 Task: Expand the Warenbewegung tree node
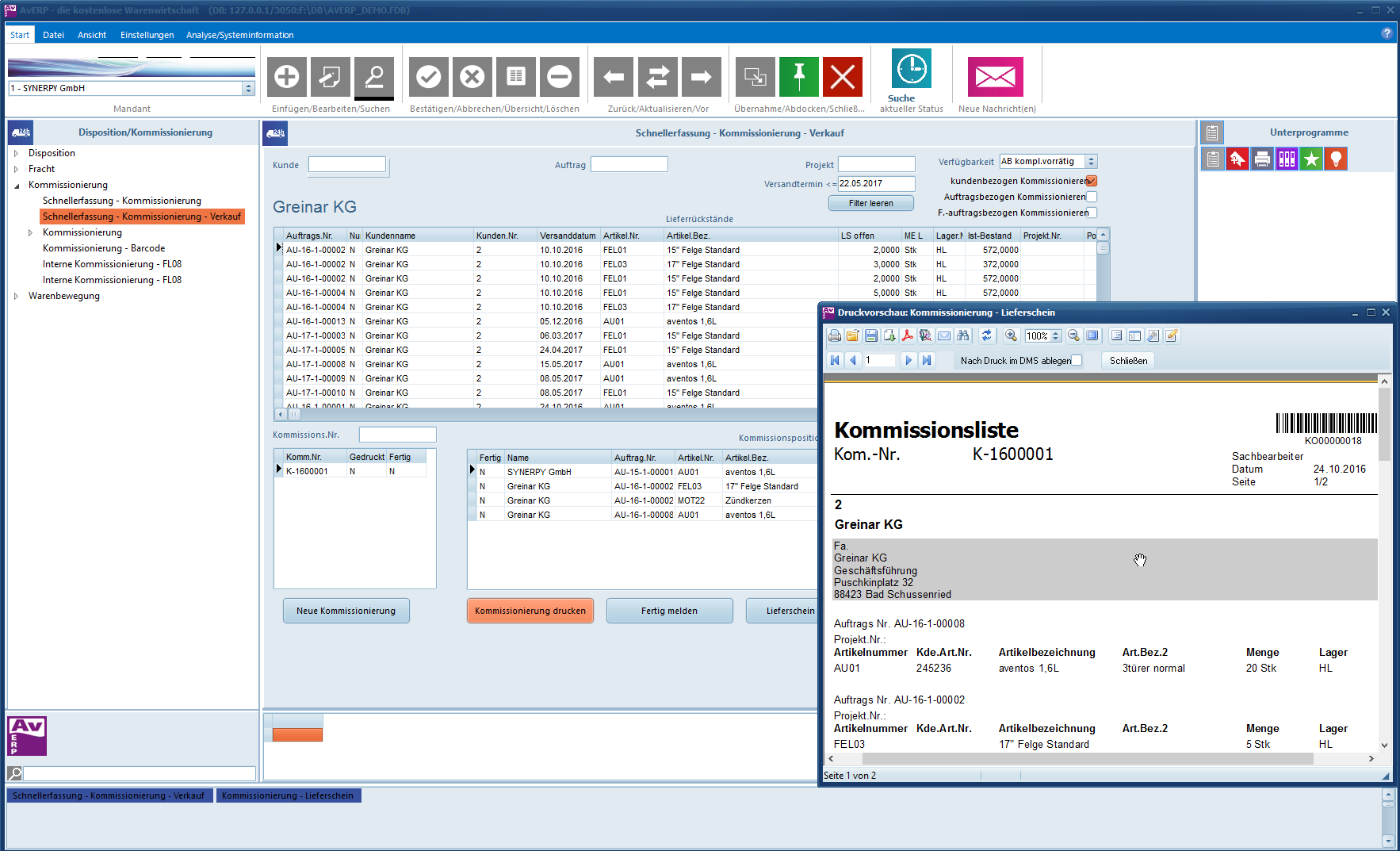[16, 296]
